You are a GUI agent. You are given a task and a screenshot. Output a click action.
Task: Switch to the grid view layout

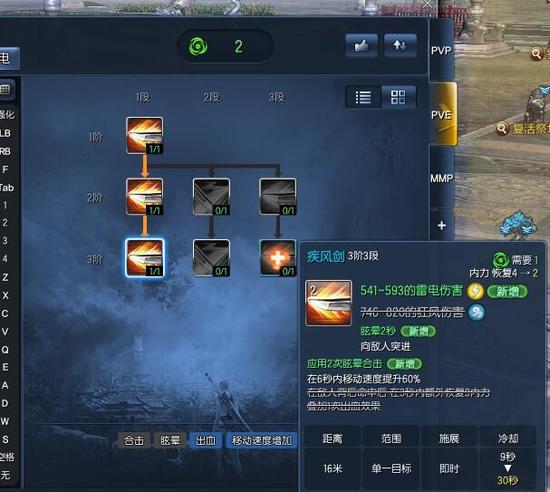(x=398, y=97)
